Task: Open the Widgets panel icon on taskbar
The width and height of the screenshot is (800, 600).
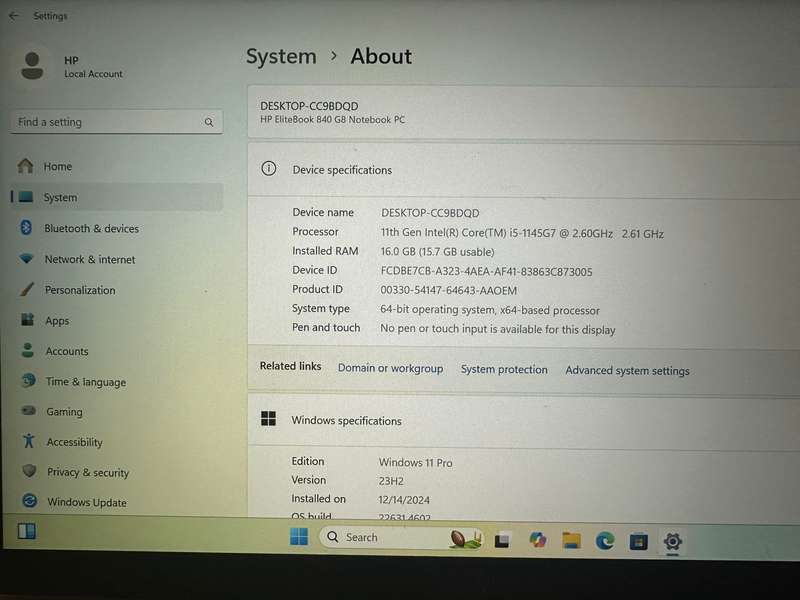Action: pos(27,531)
